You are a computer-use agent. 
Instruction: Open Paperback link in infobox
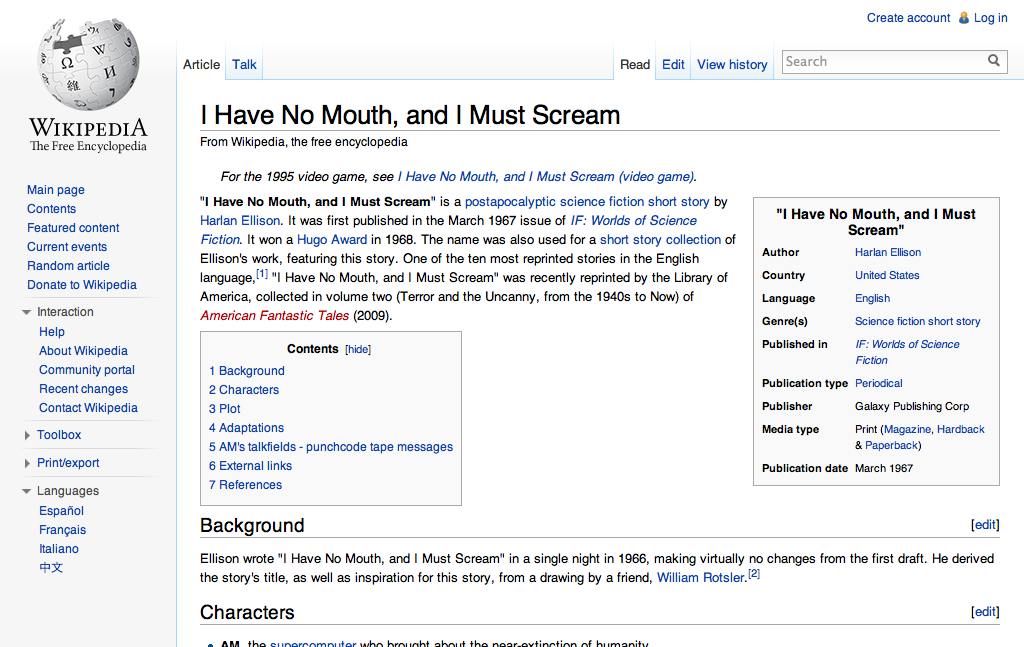coord(891,445)
